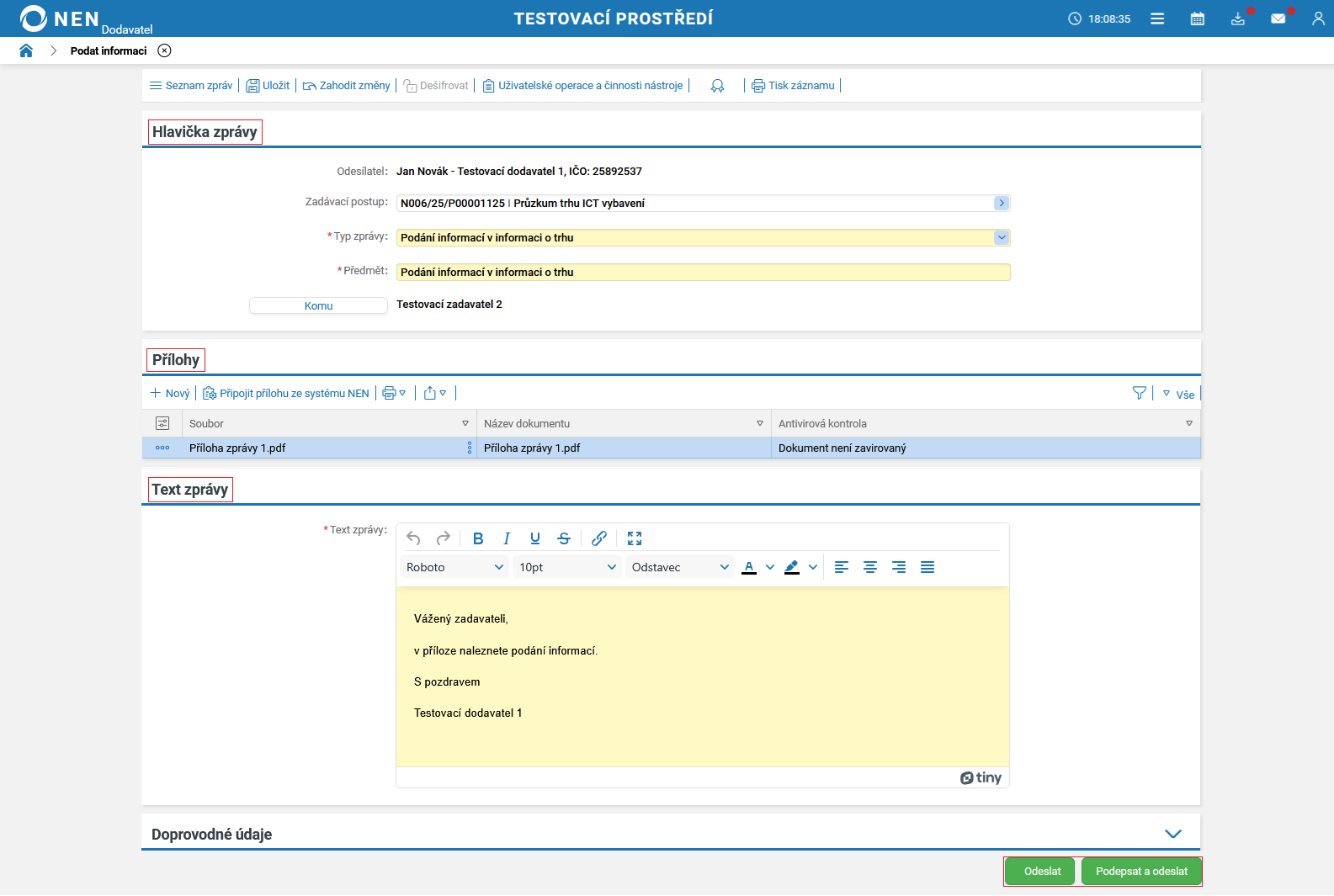Open the Typ zprávy dropdown
The image size is (1334, 896).
pyautogui.click(x=1001, y=238)
